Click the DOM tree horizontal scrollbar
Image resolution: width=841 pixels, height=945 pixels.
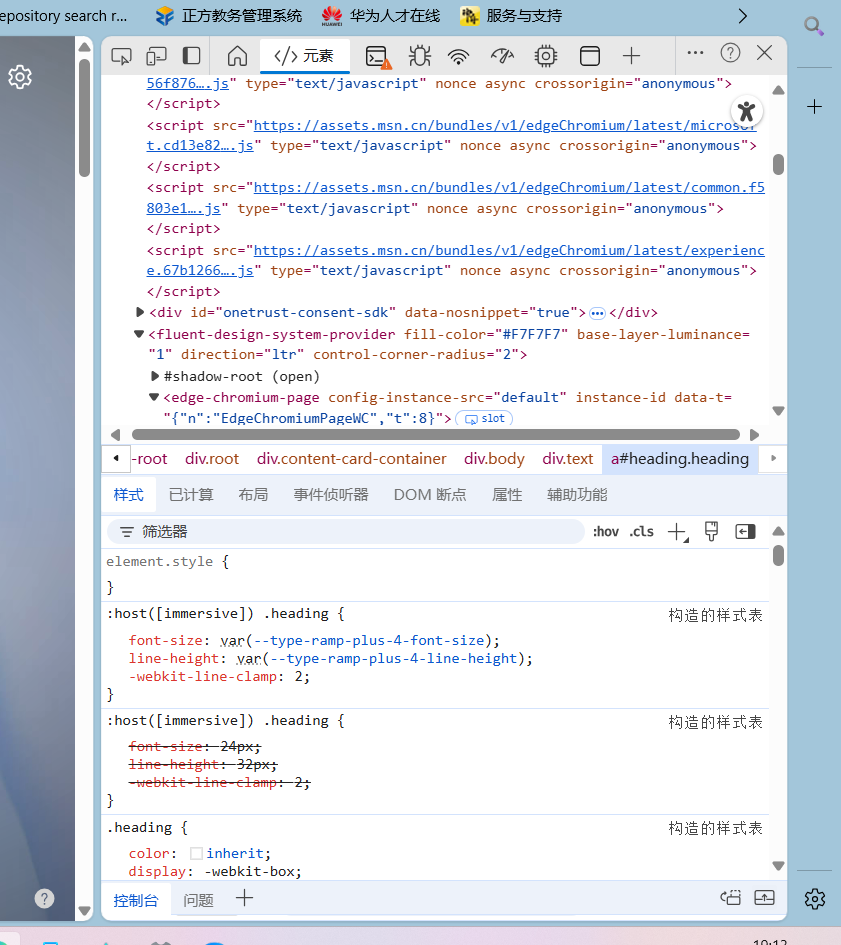point(435,435)
